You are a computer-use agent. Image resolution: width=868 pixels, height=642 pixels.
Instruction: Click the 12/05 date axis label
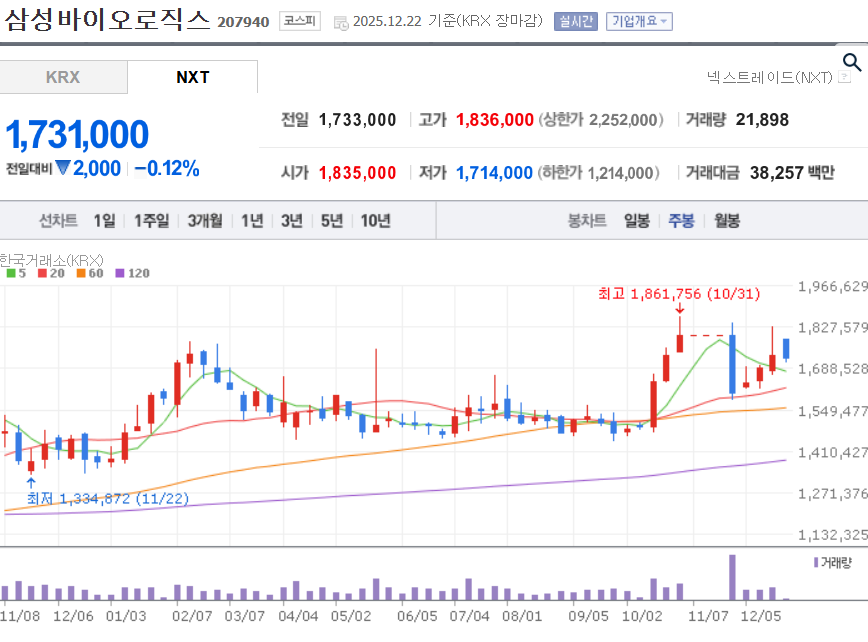click(761, 616)
